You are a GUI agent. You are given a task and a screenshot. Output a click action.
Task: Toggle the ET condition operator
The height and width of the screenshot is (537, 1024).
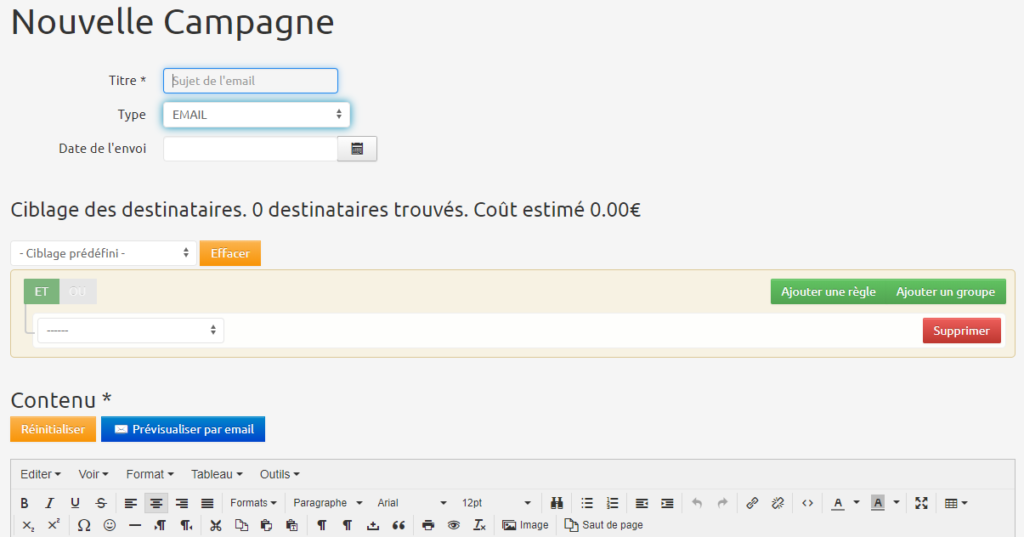point(41,292)
